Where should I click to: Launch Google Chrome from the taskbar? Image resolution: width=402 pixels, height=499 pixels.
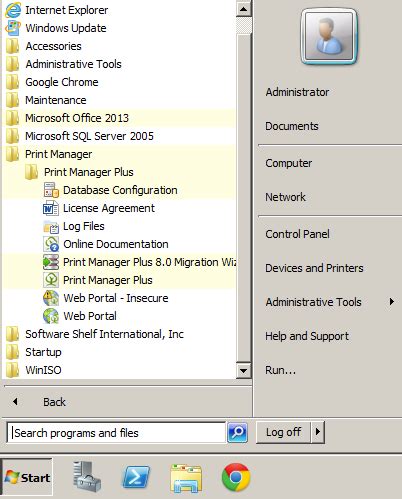[x=236, y=477]
